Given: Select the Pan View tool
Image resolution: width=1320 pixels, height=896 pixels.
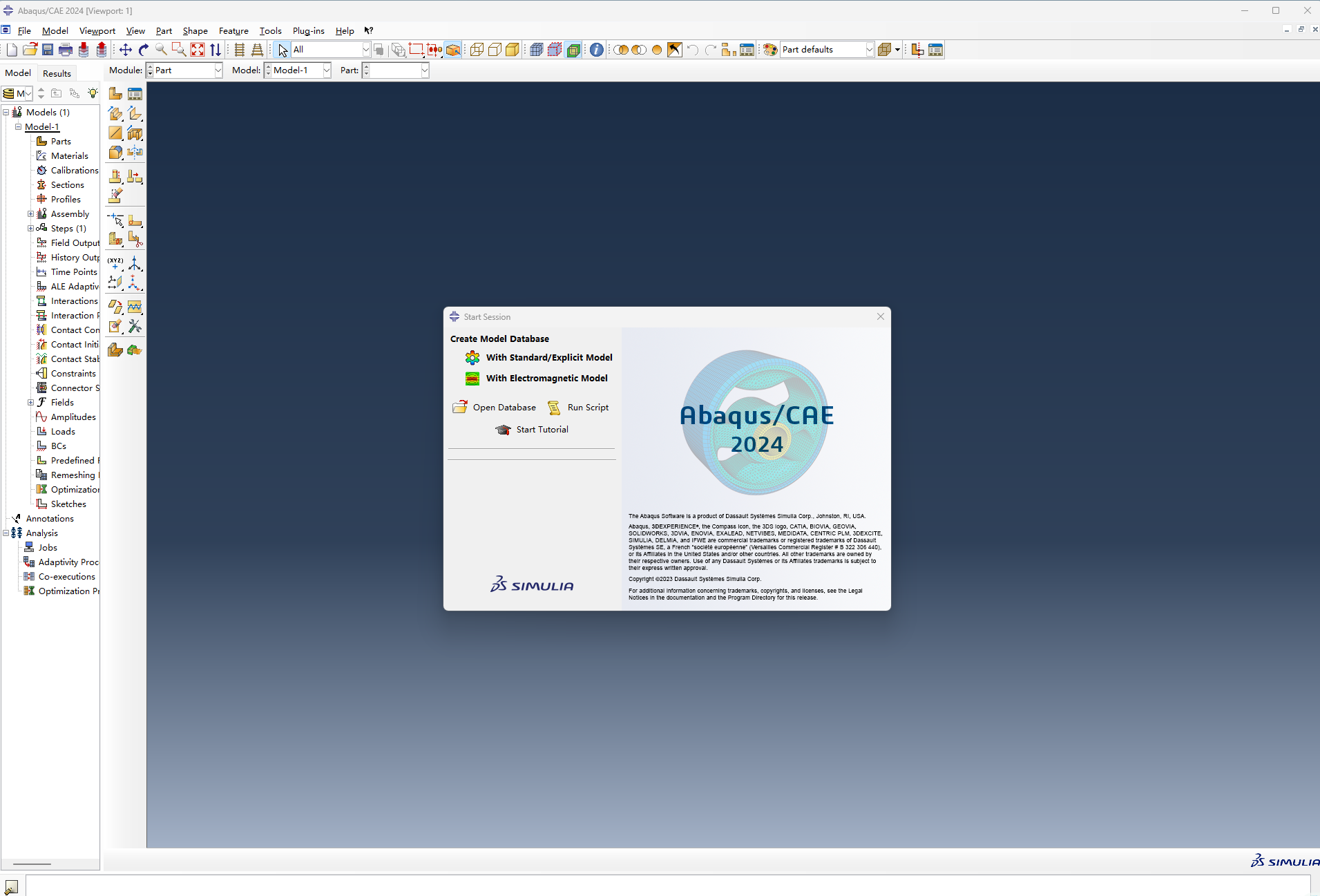Looking at the screenshot, I should click(x=125, y=49).
